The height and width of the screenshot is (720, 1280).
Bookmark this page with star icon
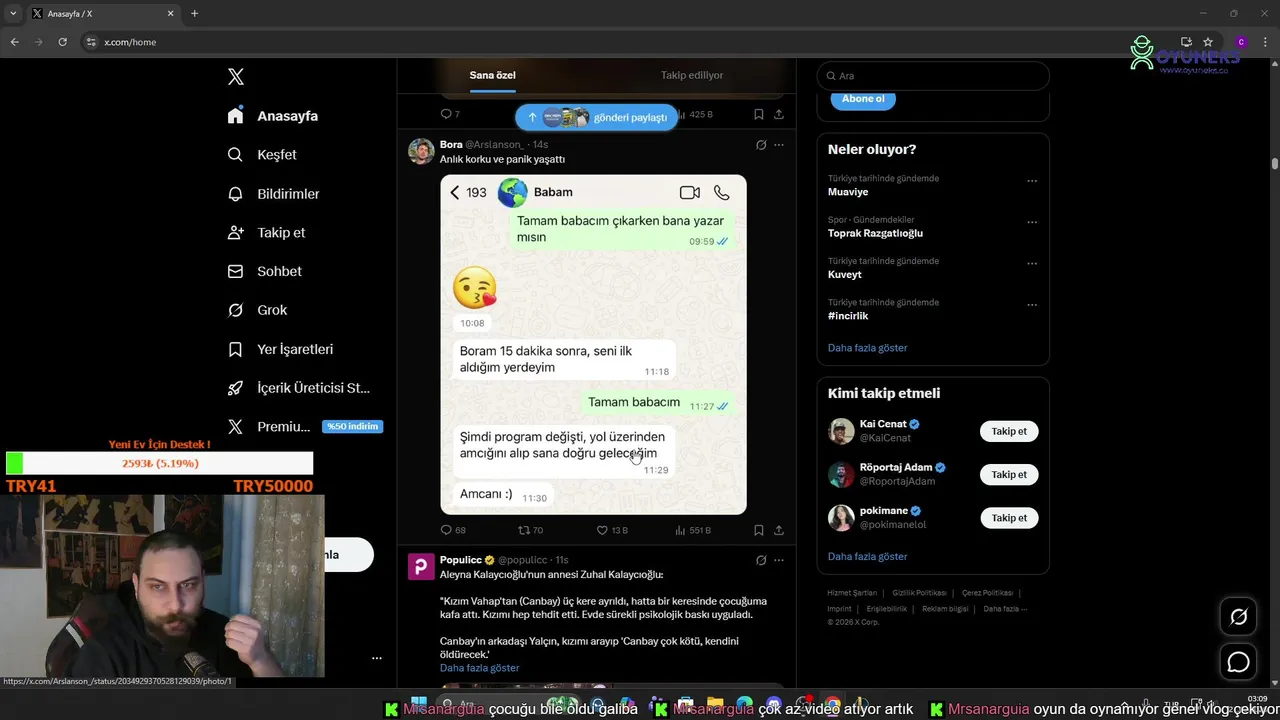pyautogui.click(x=1208, y=42)
